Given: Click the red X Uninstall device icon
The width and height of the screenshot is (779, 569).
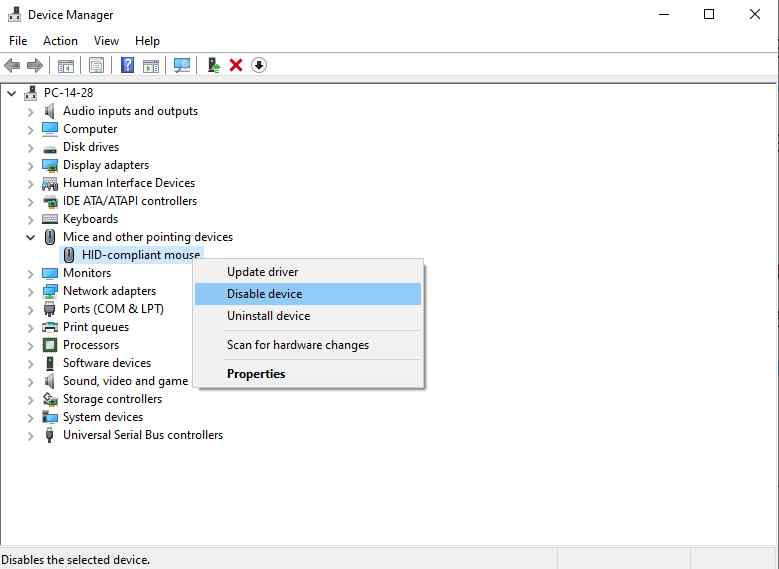Looking at the screenshot, I should pos(236,65).
